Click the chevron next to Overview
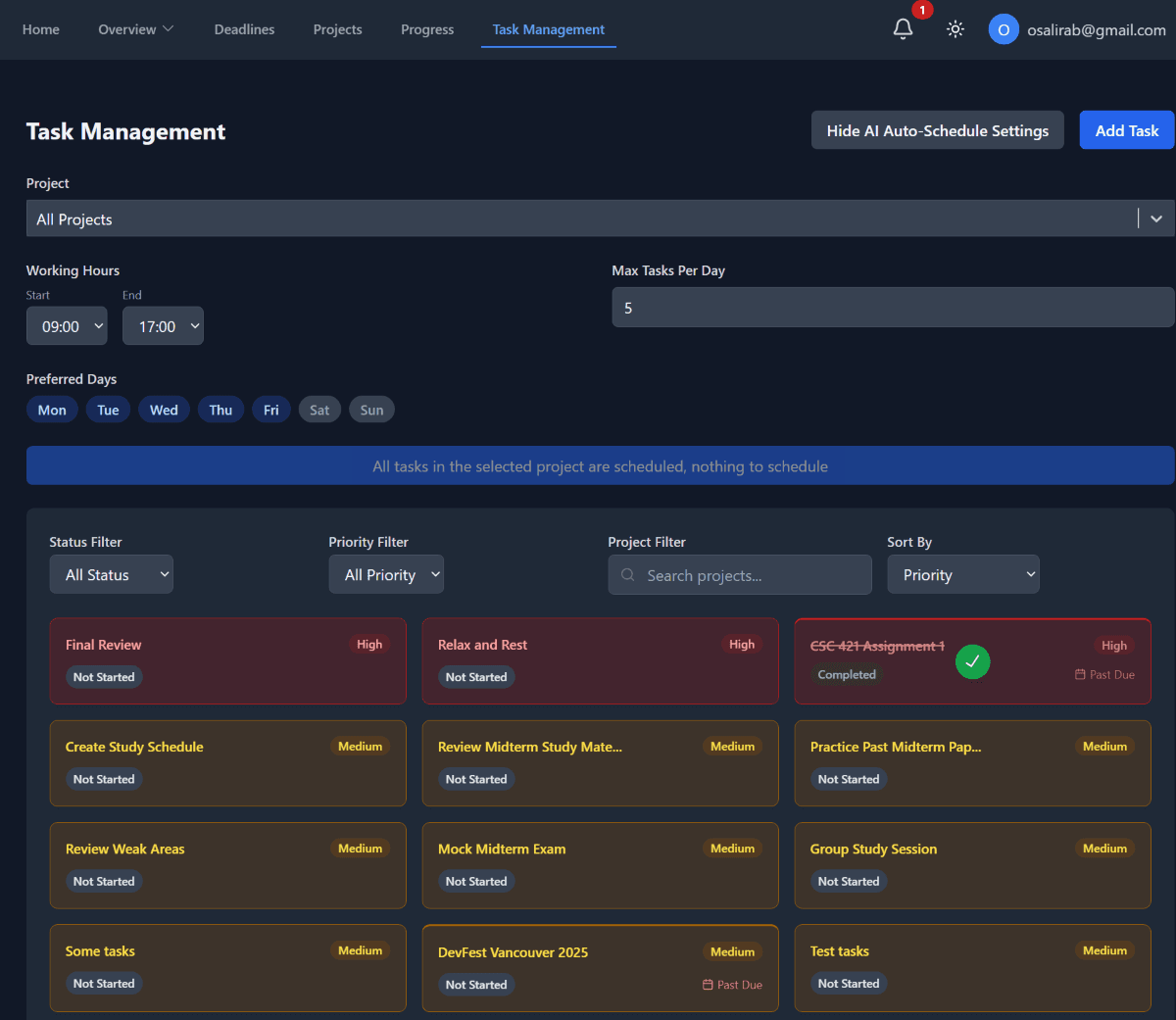 169,29
